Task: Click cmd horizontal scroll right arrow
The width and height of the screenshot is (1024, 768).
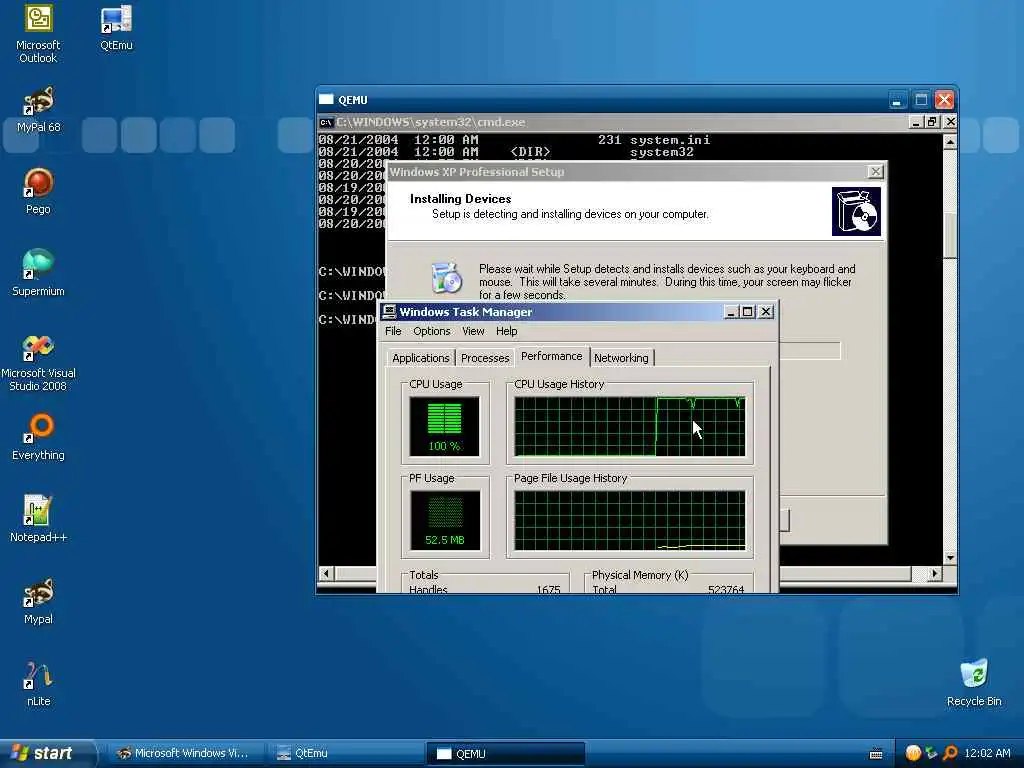Action: point(935,573)
